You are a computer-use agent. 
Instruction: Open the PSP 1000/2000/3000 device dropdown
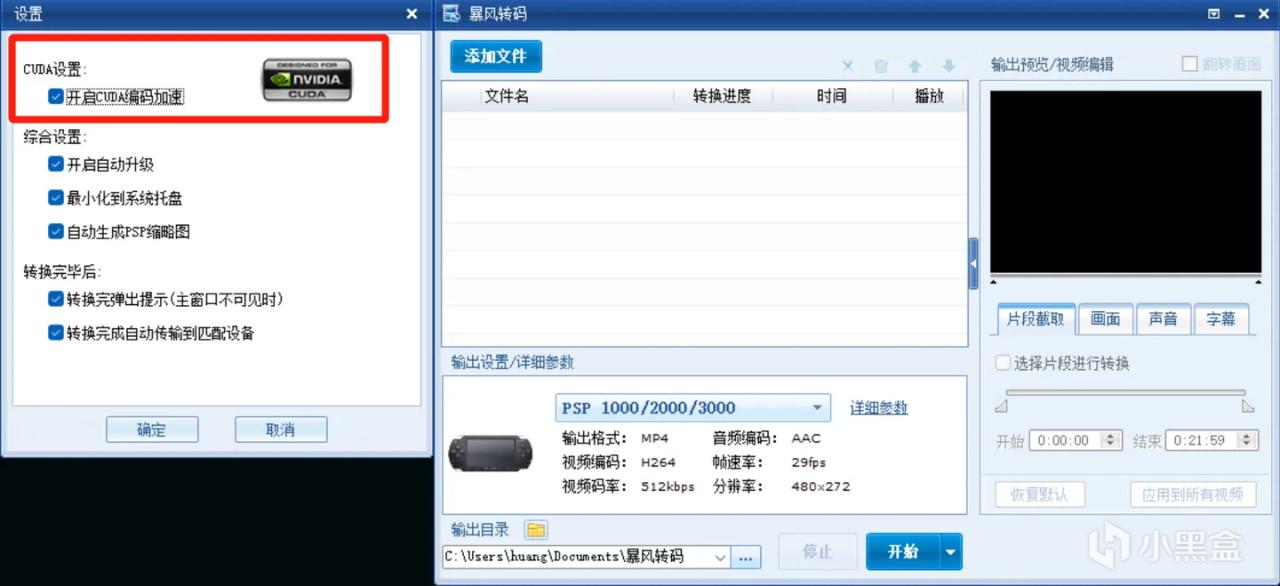[693, 408]
